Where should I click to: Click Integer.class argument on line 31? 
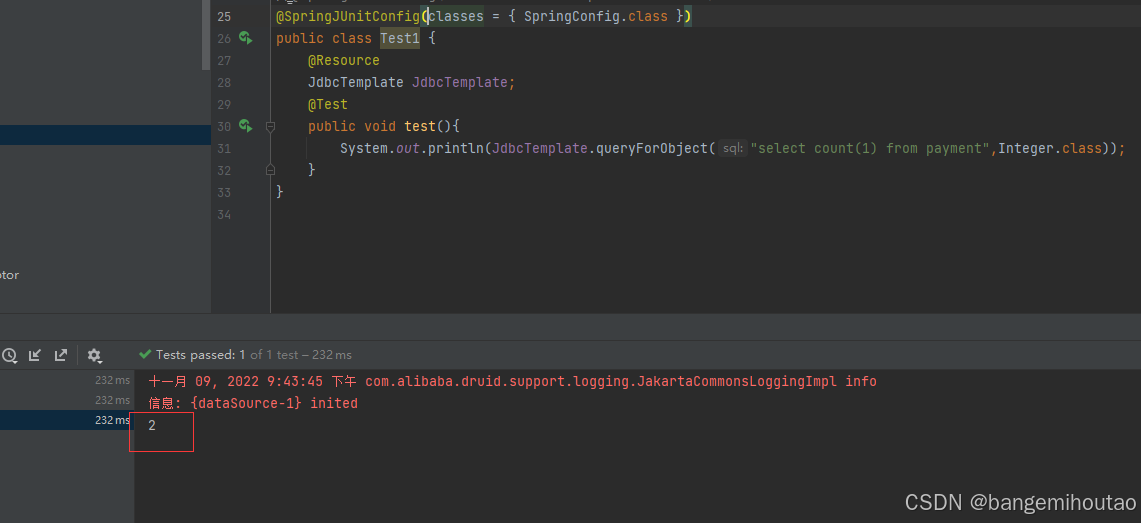click(1050, 148)
